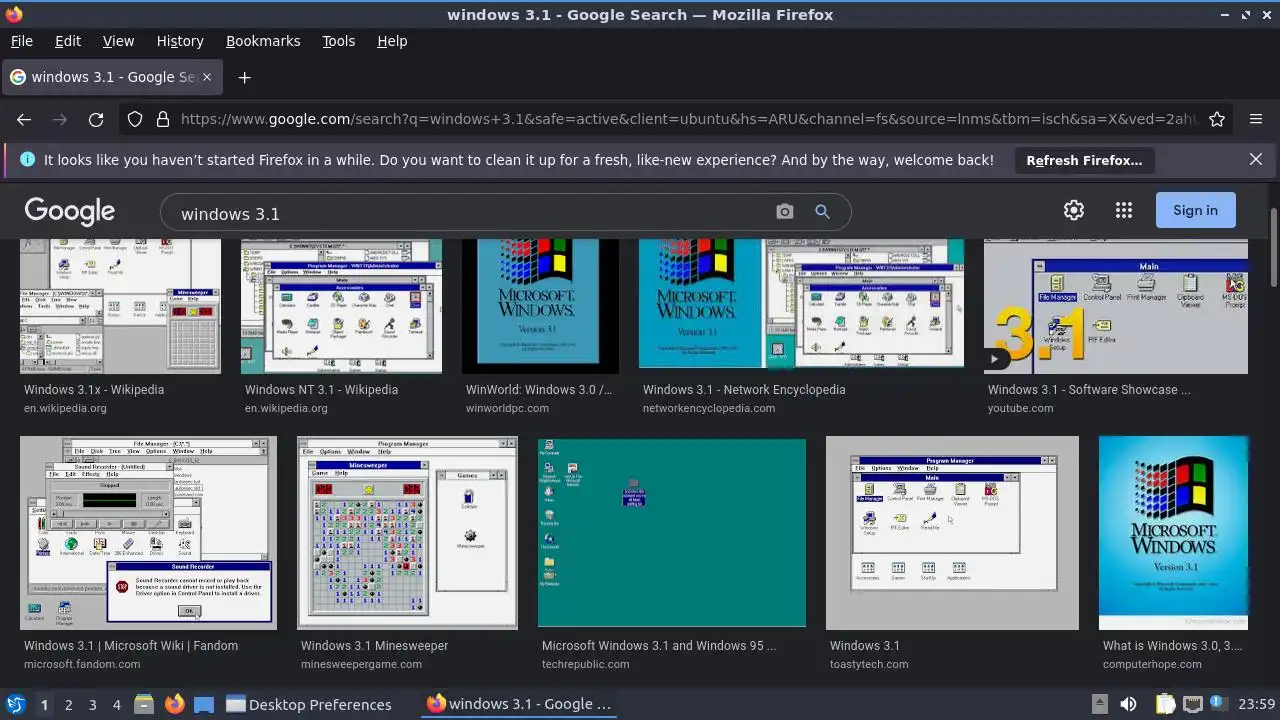Open the techrepublic.com Windows 95 image
The image size is (1280, 720).
(x=672, y=533)
